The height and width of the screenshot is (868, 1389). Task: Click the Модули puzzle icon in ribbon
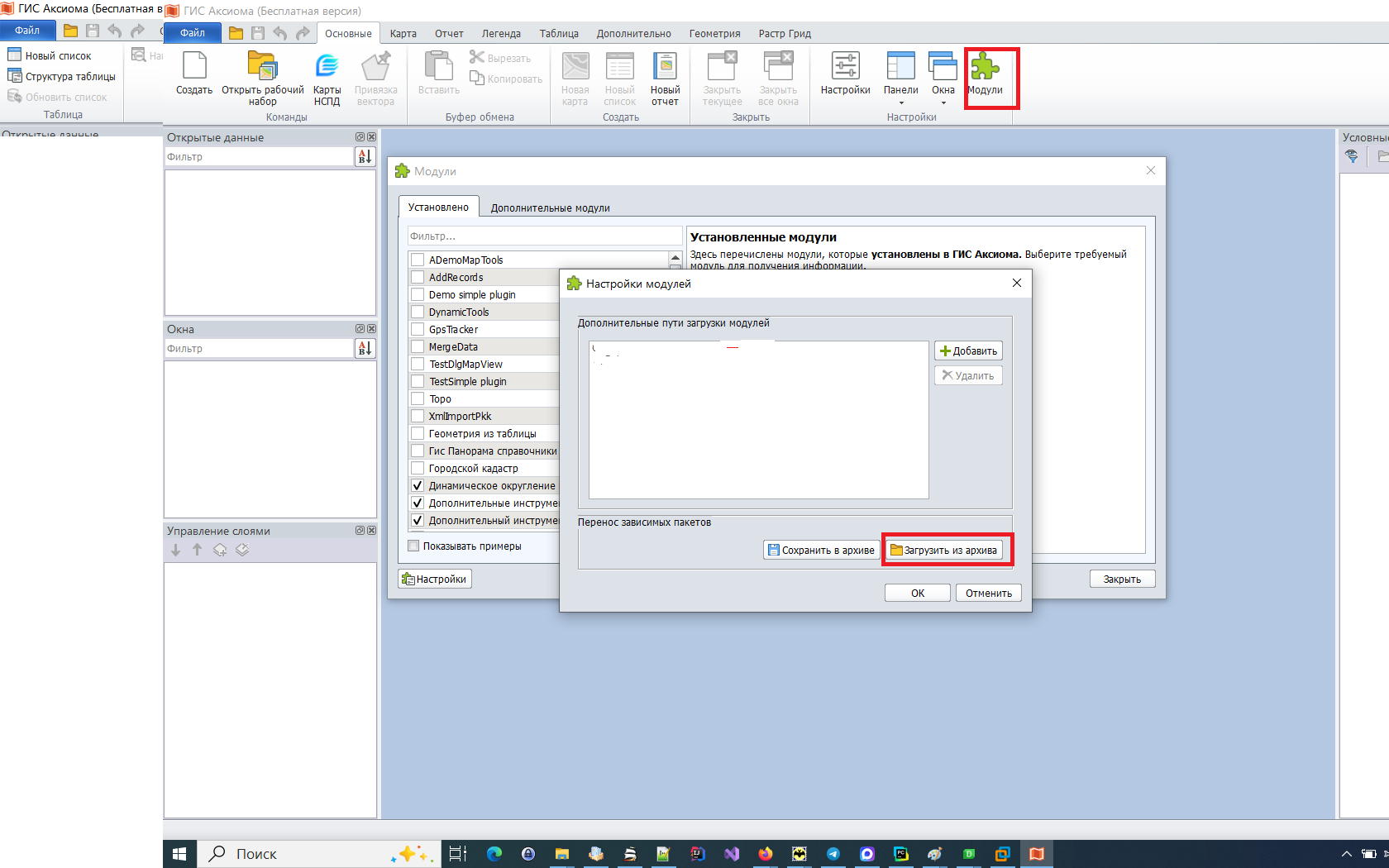pos(985,68)
